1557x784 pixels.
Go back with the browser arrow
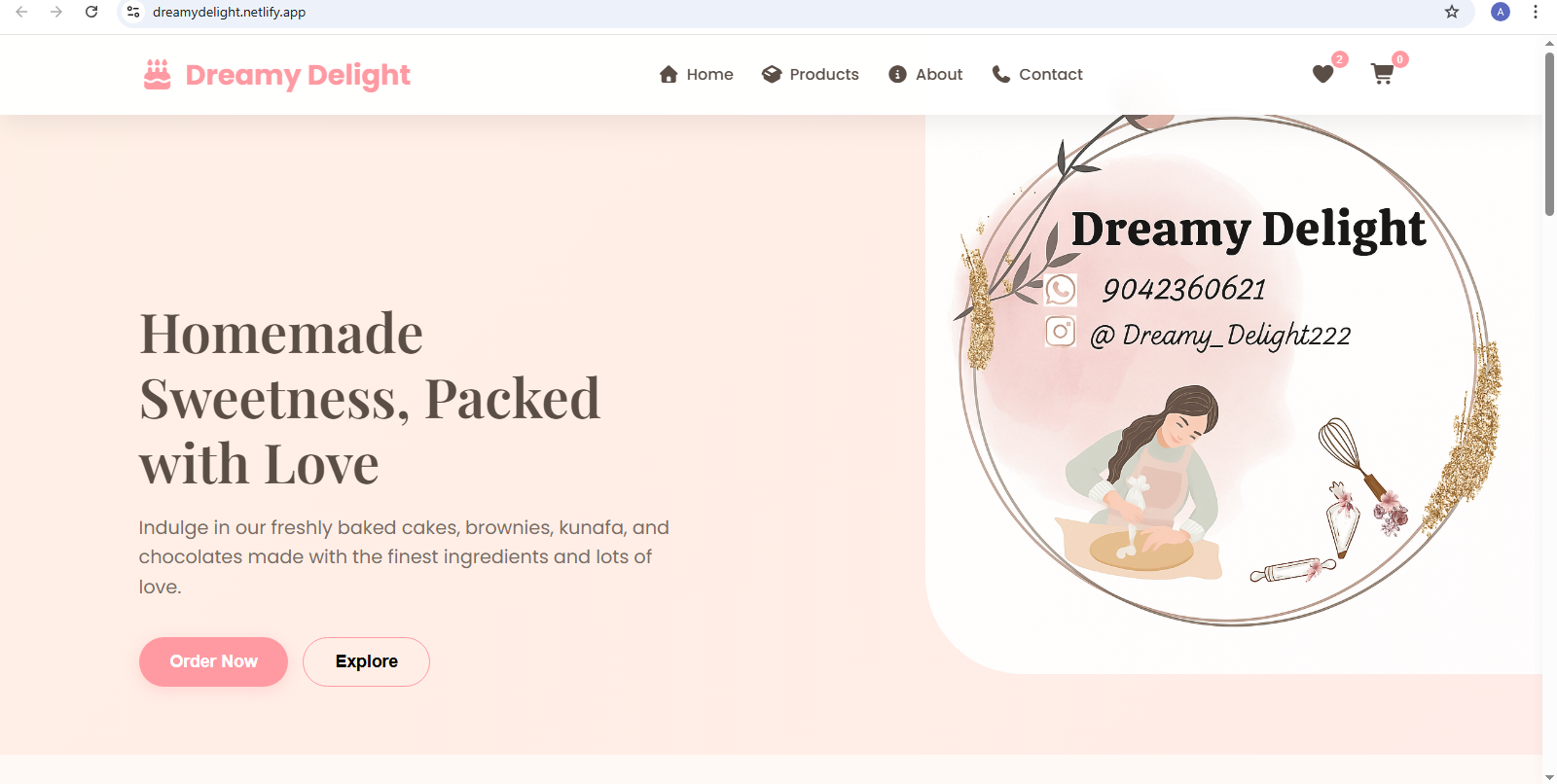pos(21,12)
